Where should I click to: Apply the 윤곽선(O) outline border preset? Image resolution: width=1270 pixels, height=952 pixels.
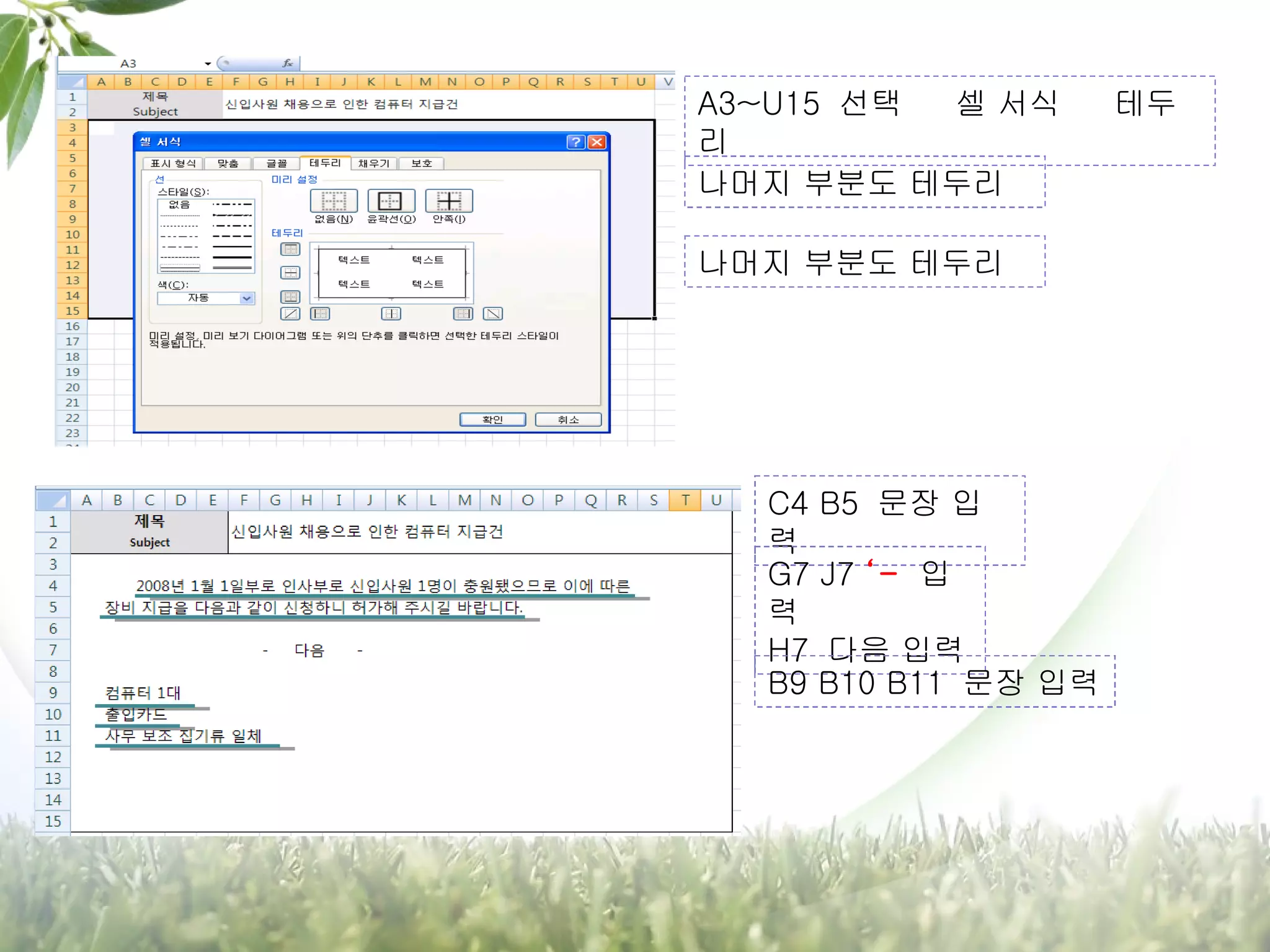tap(391, 201)
